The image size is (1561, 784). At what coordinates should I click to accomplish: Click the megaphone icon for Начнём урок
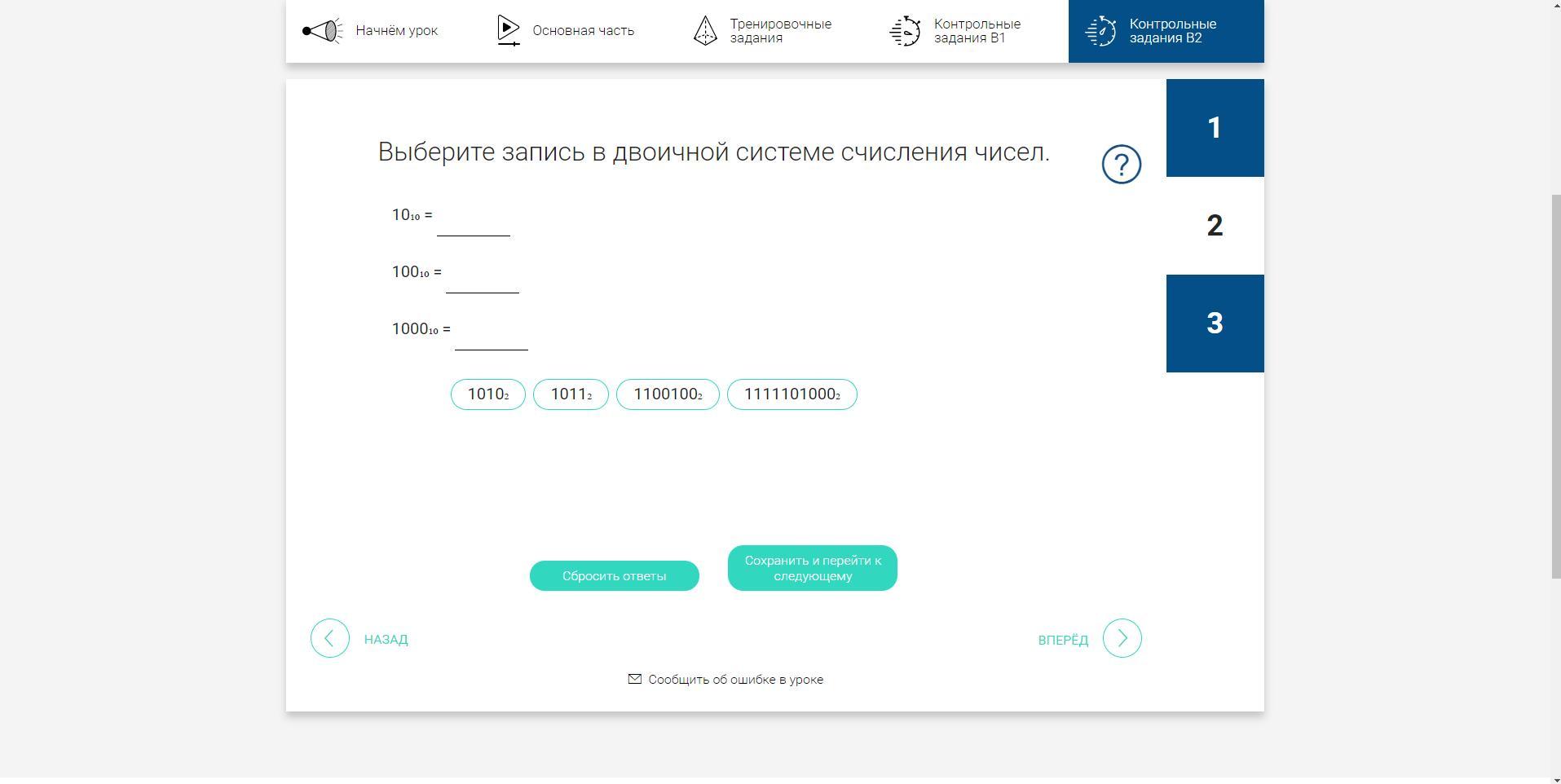click(x=322, y=31)
